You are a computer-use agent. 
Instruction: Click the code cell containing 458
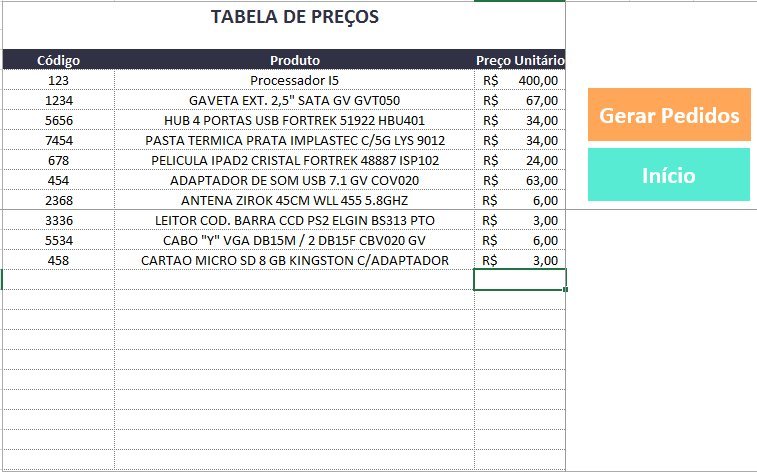[58, 260]
